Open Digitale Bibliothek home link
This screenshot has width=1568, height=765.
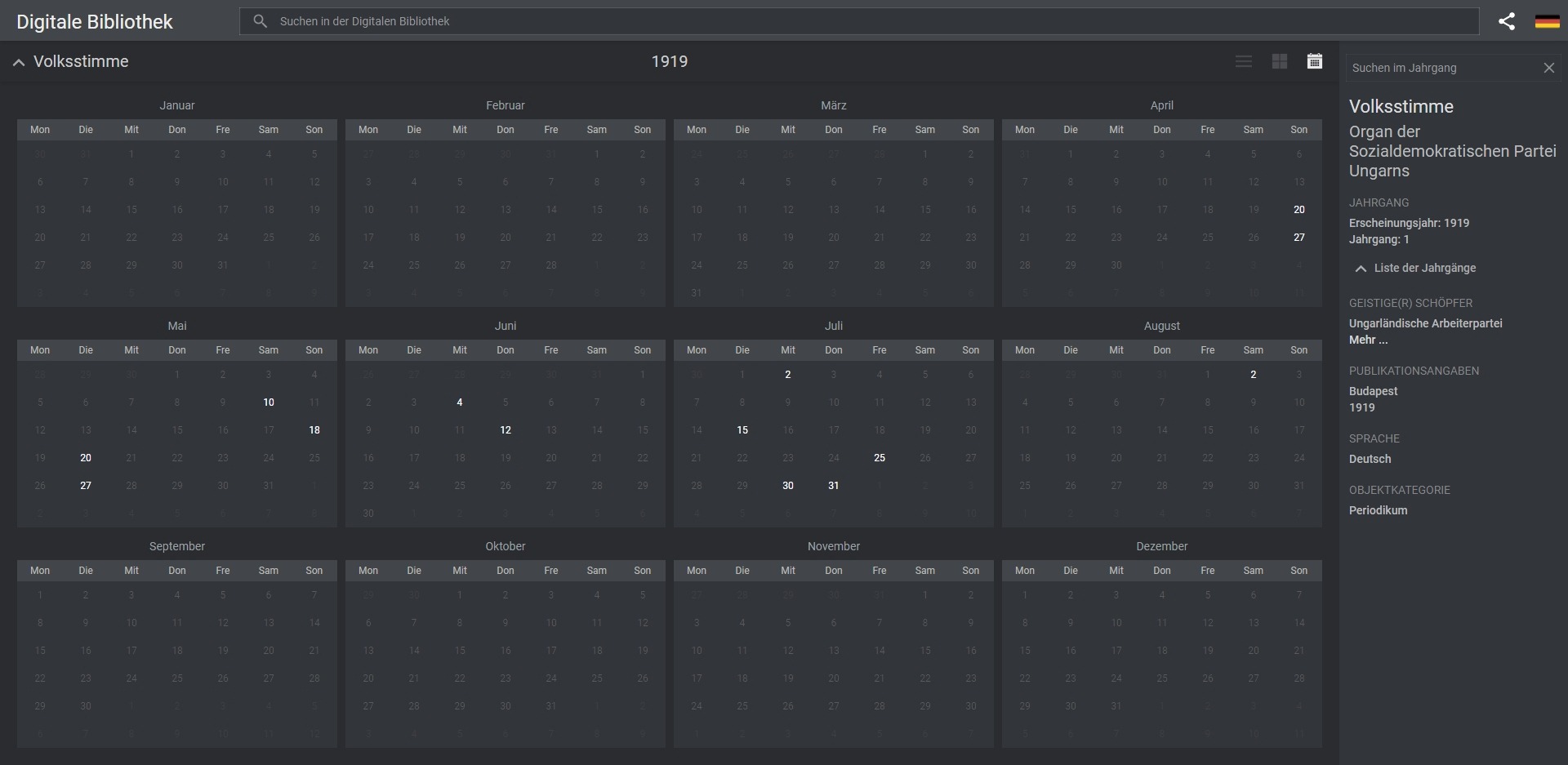(95, 22)
